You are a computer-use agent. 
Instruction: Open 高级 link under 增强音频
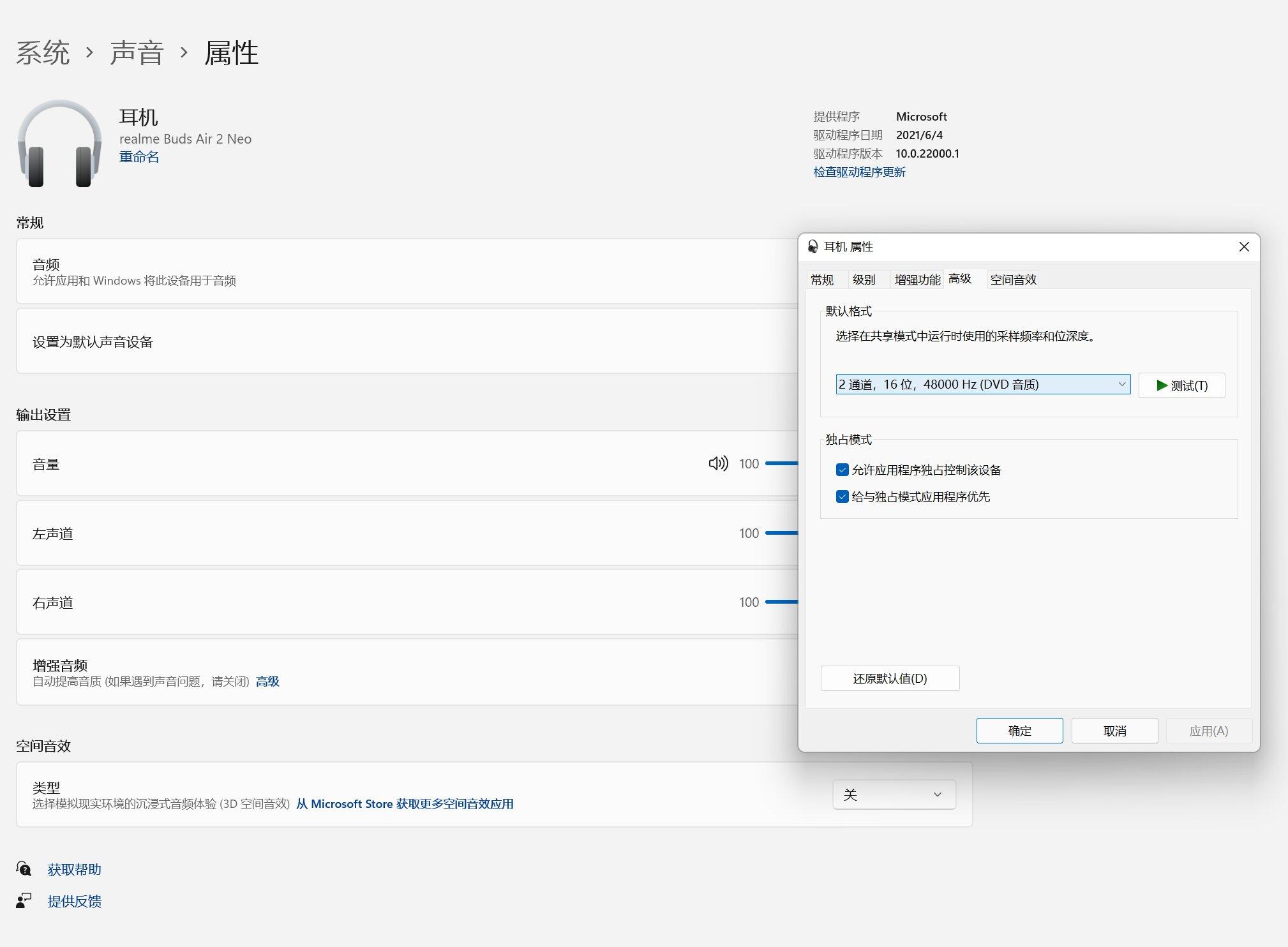[267, 682]
